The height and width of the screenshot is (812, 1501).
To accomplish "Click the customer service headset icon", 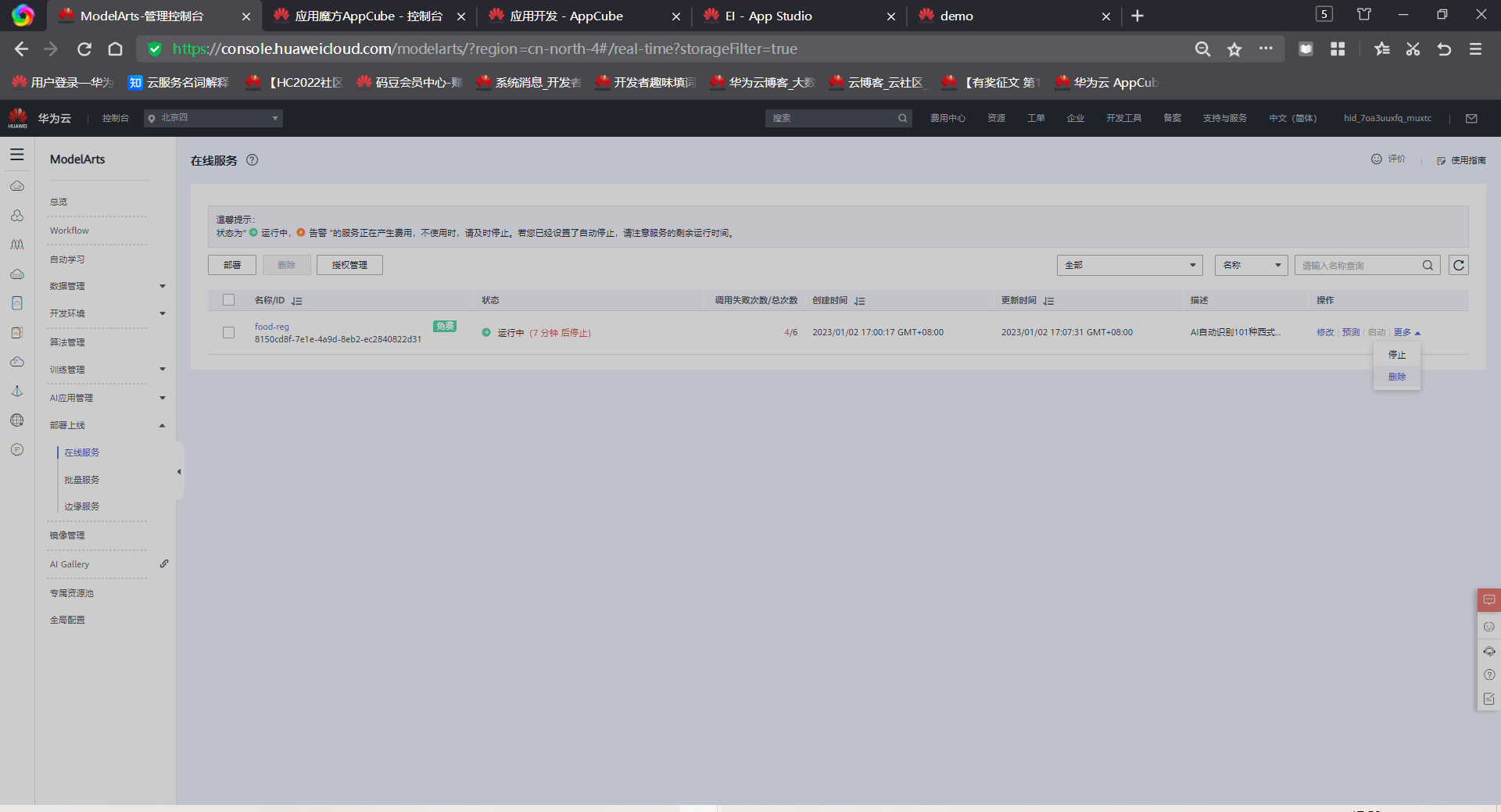I will click(1488, 651).
